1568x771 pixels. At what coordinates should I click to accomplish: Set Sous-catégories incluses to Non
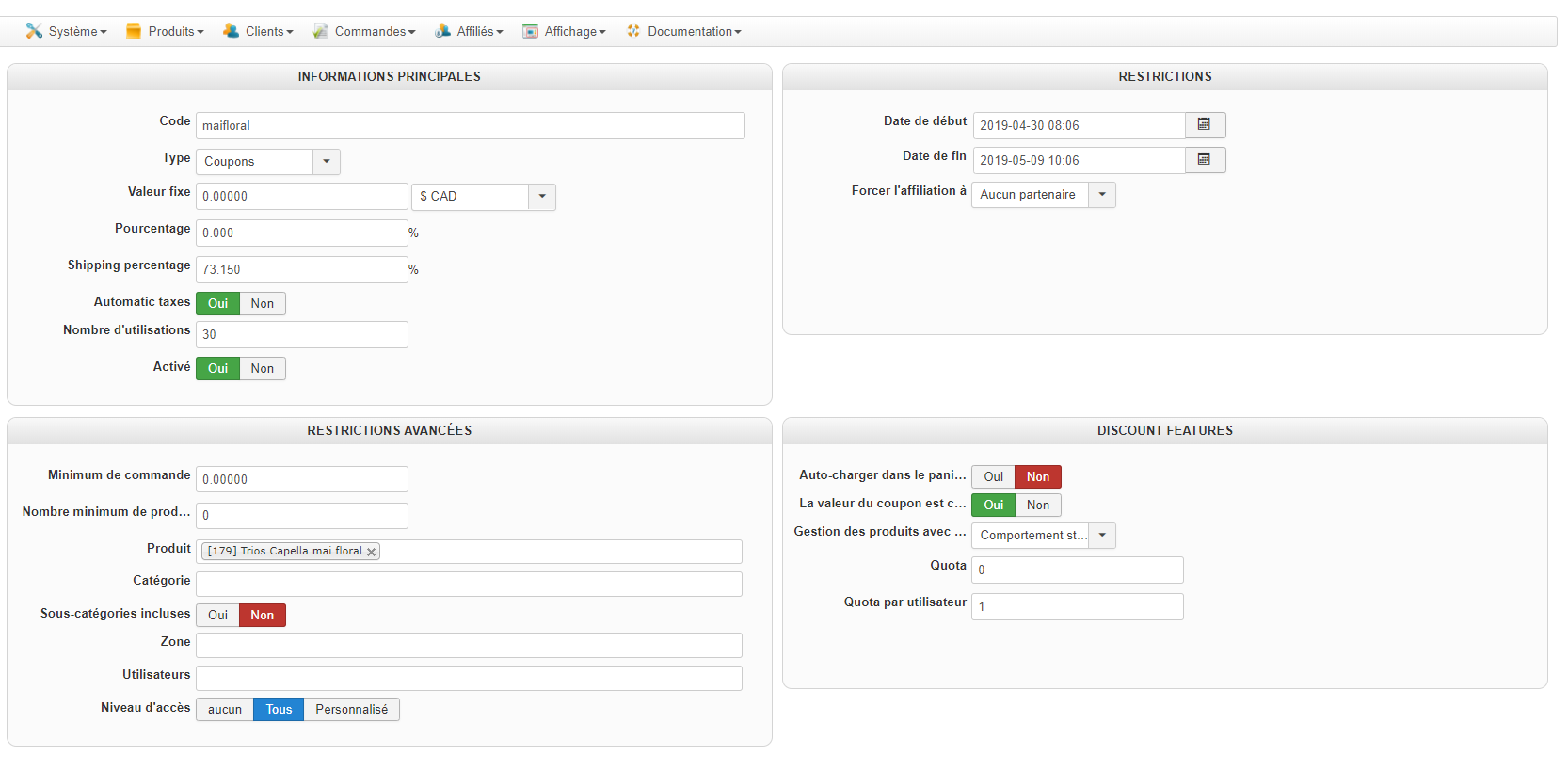tap(263, 615)
